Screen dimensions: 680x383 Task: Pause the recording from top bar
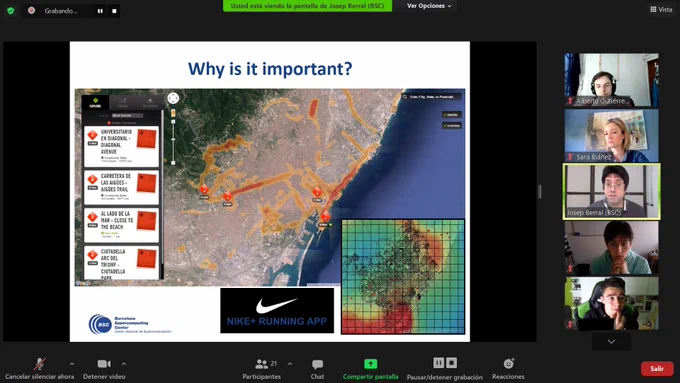coord(100,11)
